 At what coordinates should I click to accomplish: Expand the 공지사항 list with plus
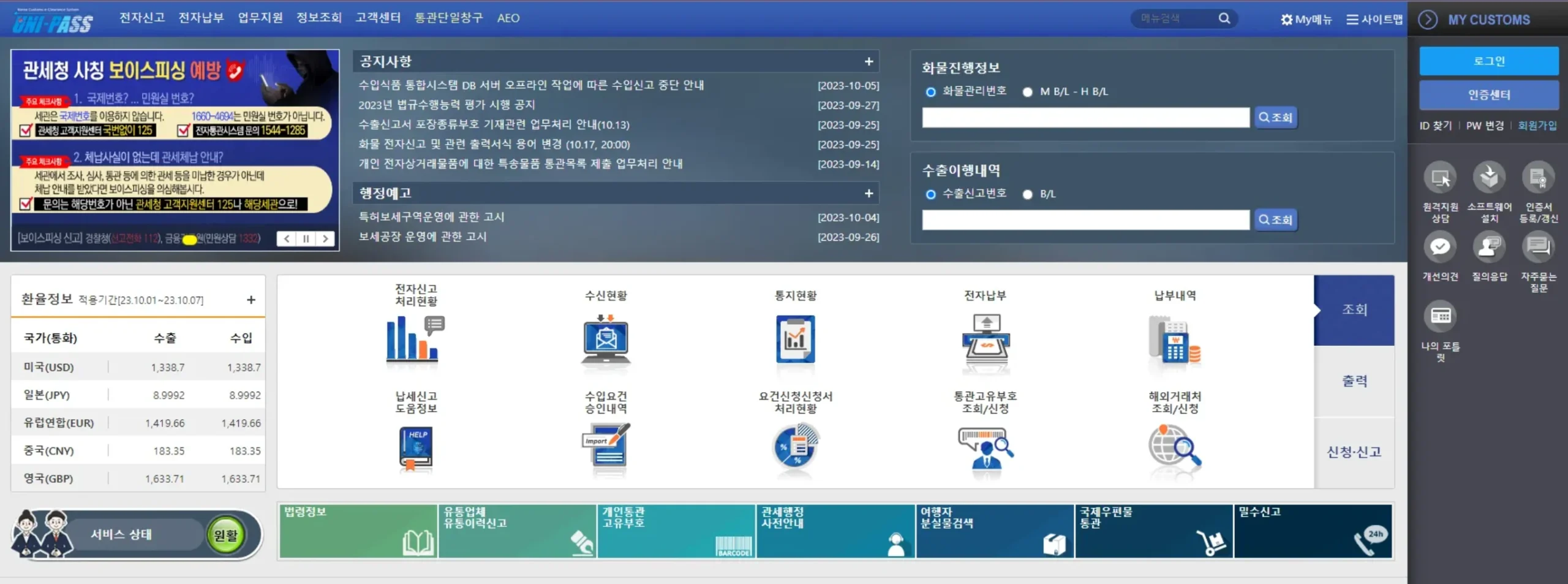tap(869, 61)
